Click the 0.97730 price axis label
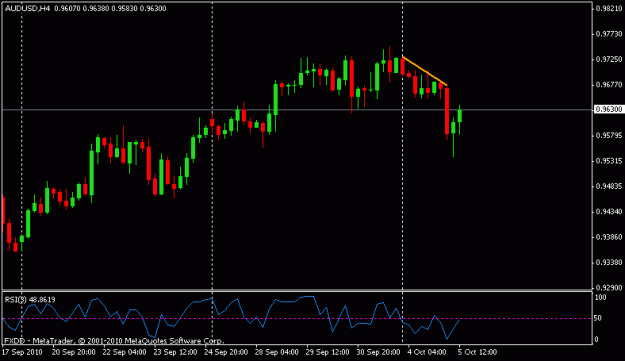625x361 pixels. [x=609, y=34]
